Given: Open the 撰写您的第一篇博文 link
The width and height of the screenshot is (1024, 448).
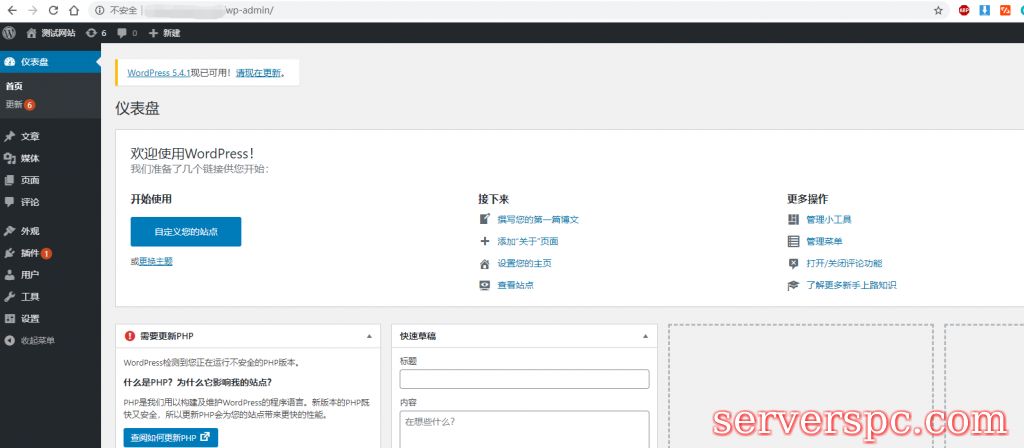Looking at the screenshot, I should (538, 219).
